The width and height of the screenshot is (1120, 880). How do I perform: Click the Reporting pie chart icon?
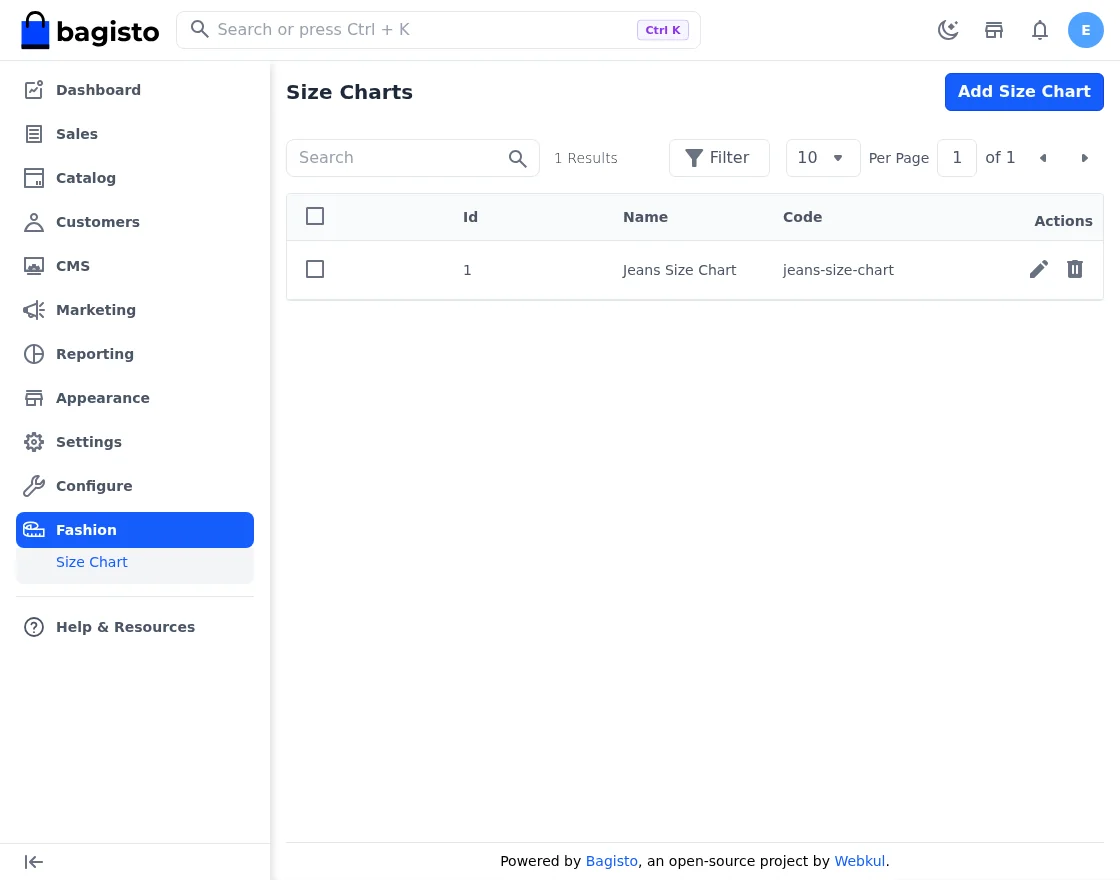(x=34, y=354)
